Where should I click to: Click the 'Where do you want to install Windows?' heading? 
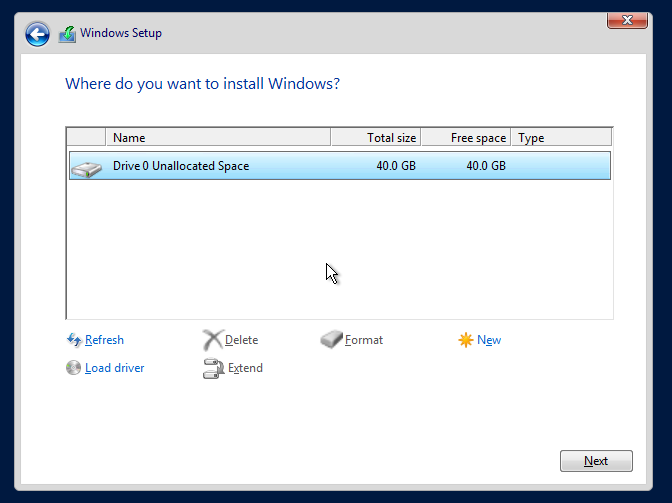202,84
